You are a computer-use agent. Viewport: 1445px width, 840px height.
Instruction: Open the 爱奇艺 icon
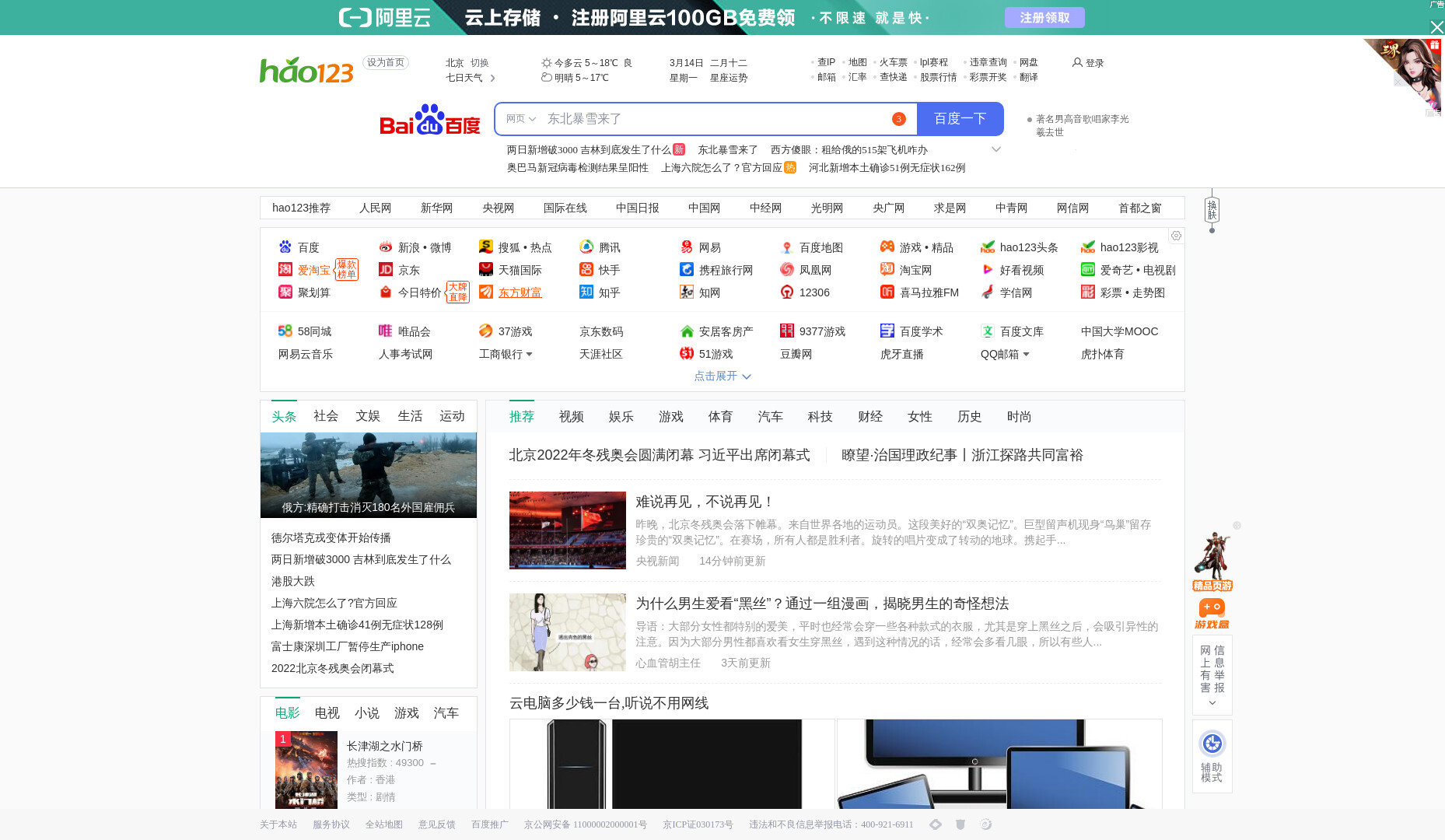pyautogui.click(x=1088, y=270)
